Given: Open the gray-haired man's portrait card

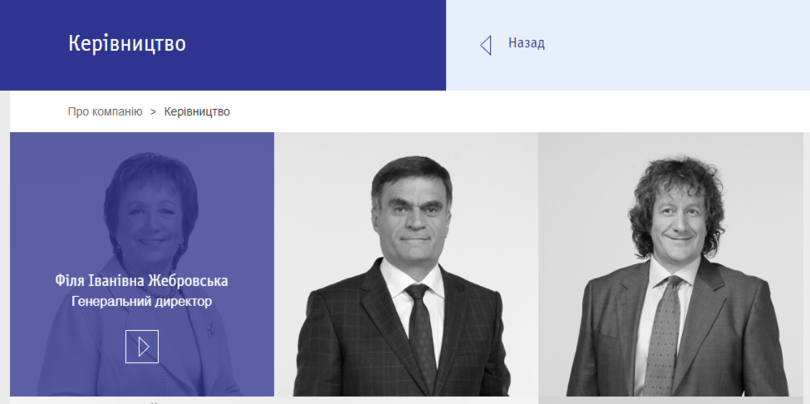Looking at the screenshot, I should pyautogui.click(x=406, y=264).
